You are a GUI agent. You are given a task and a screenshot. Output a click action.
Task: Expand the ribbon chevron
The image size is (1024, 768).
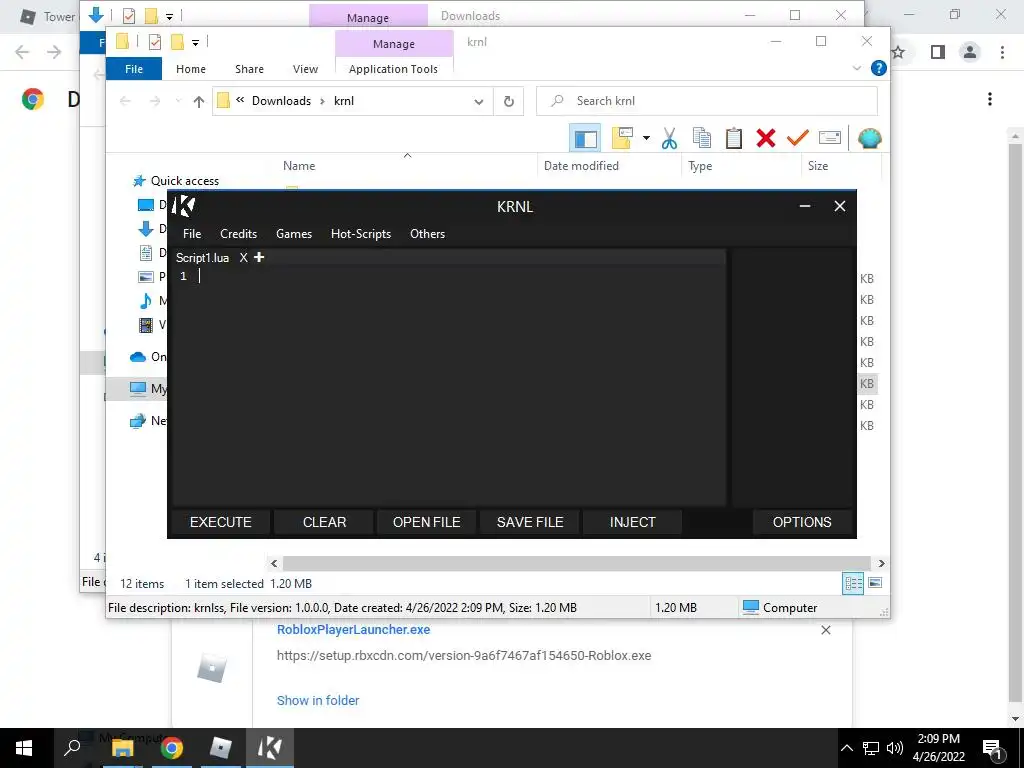[x=857, y=68]
